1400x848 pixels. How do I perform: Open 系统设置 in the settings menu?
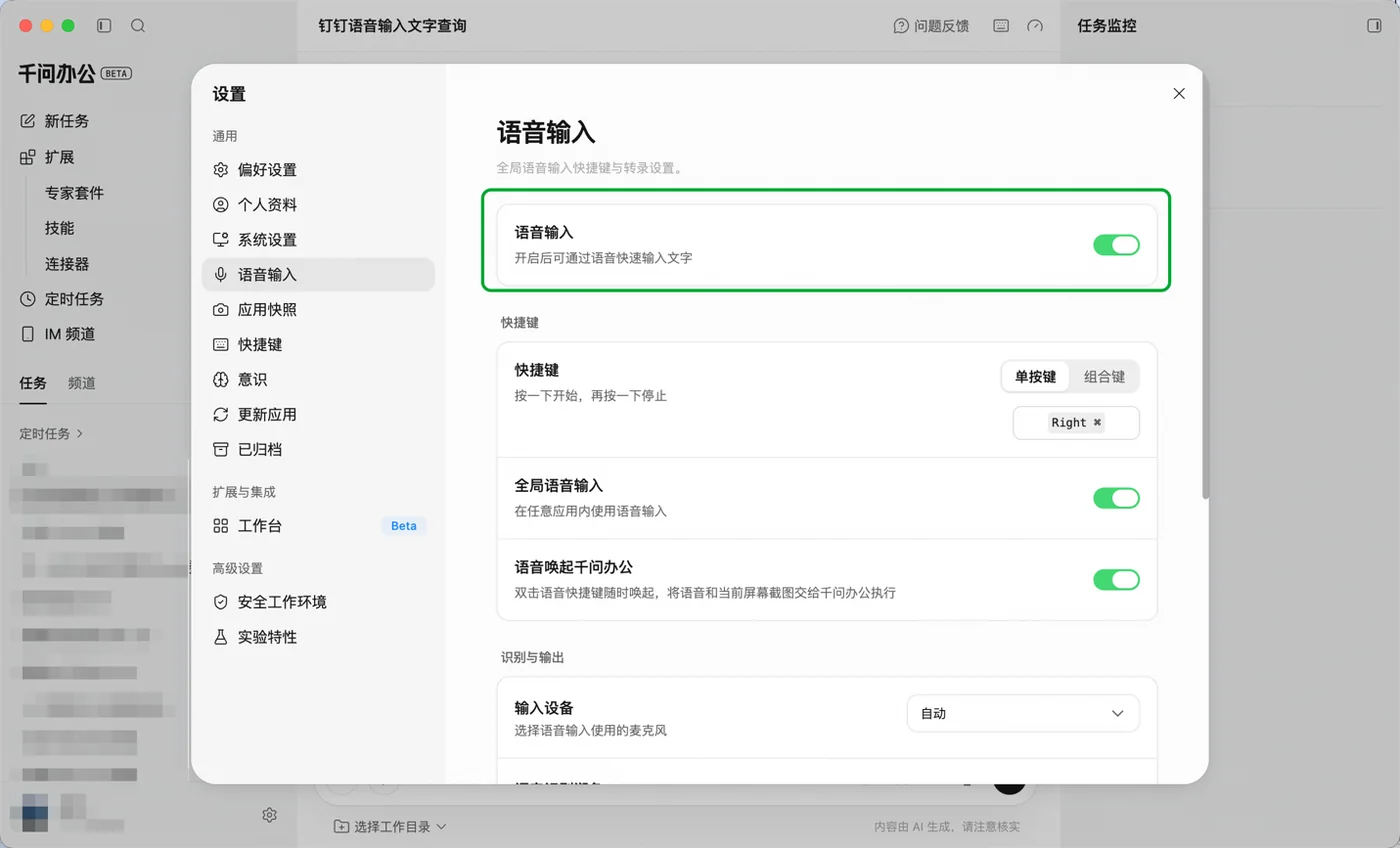pyautogui.click(x=318, y=240)
